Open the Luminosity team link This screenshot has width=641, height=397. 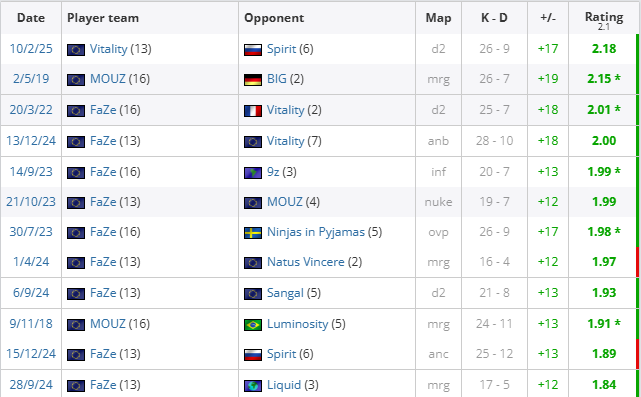298,324
